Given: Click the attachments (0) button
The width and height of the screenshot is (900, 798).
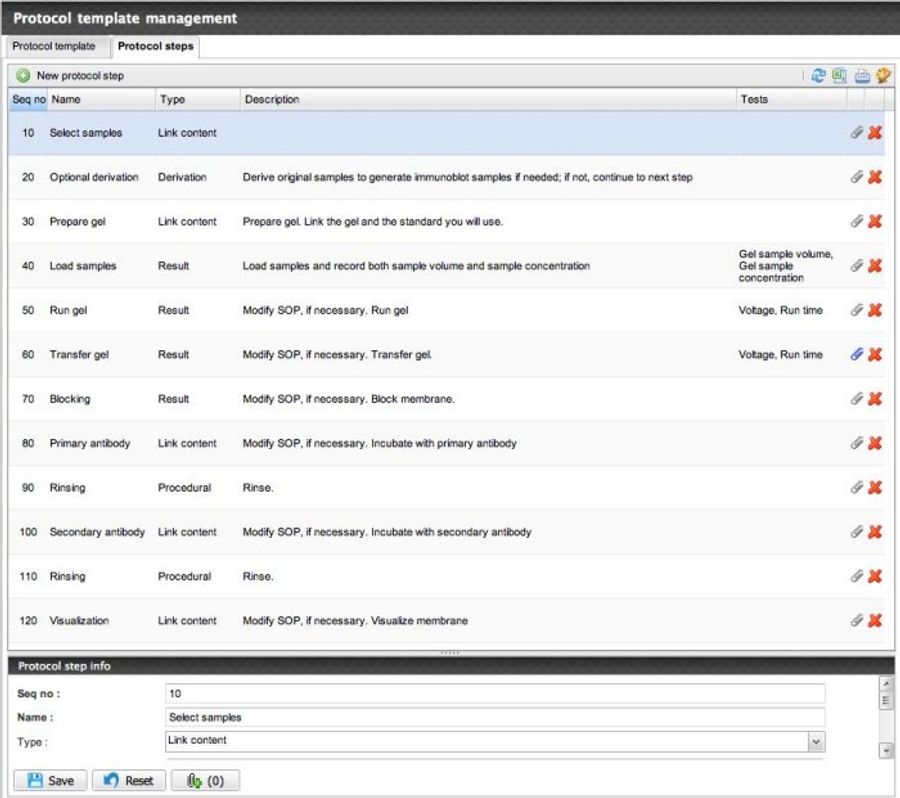Looking at the screenshot, I should tap(204, 780).
